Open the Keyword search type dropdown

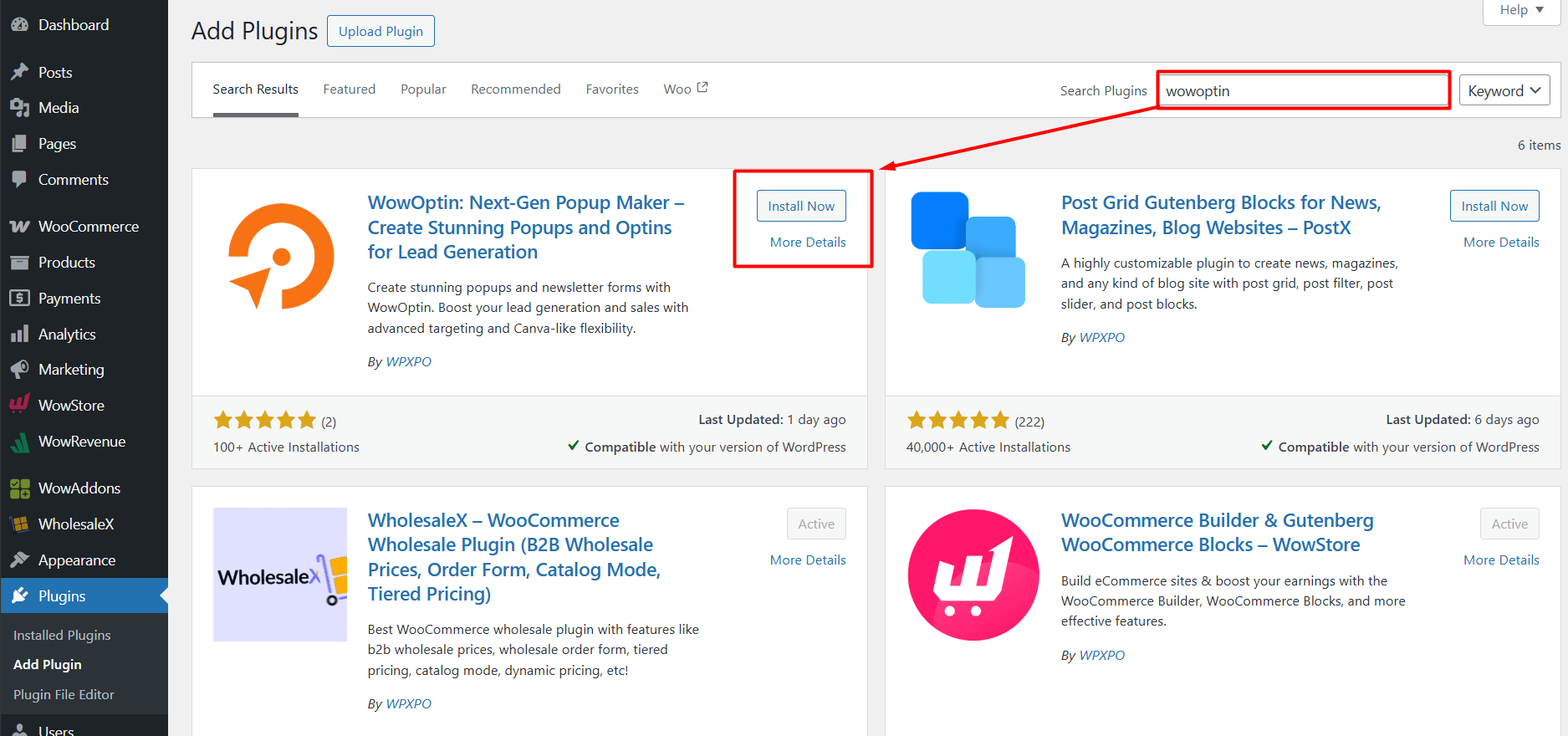pos(1504,90)
